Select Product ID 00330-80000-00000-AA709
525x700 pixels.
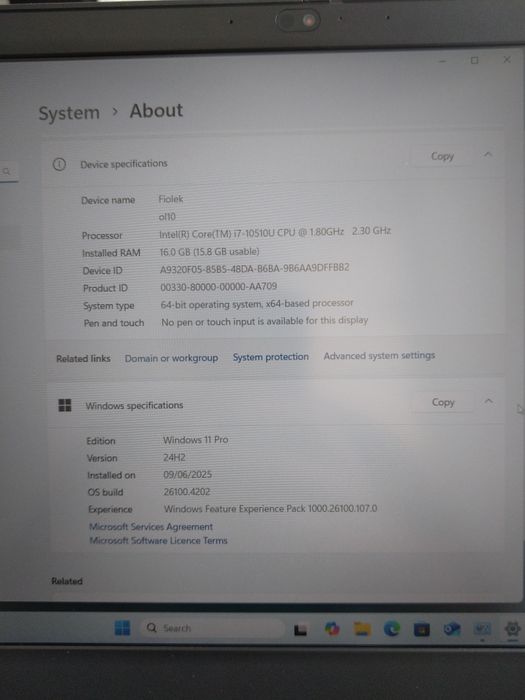219,287
